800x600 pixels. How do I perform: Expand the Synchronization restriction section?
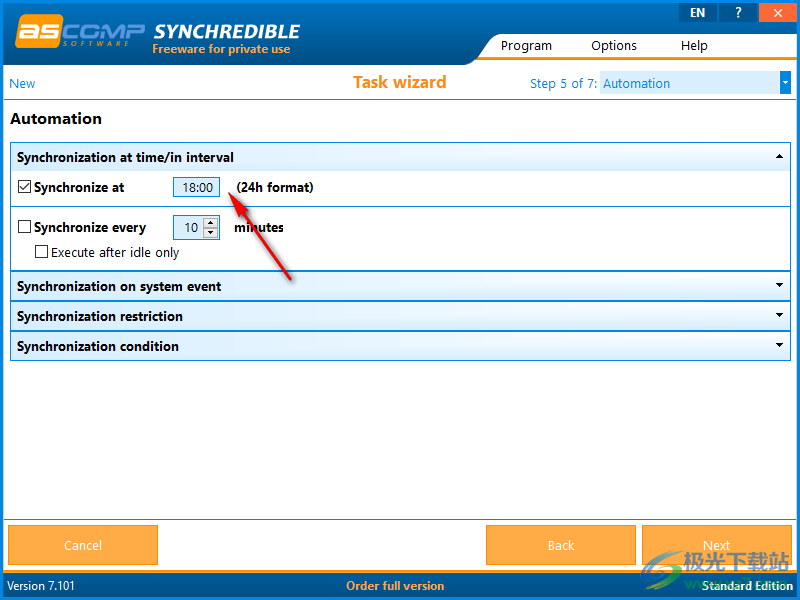coord(778,315)
